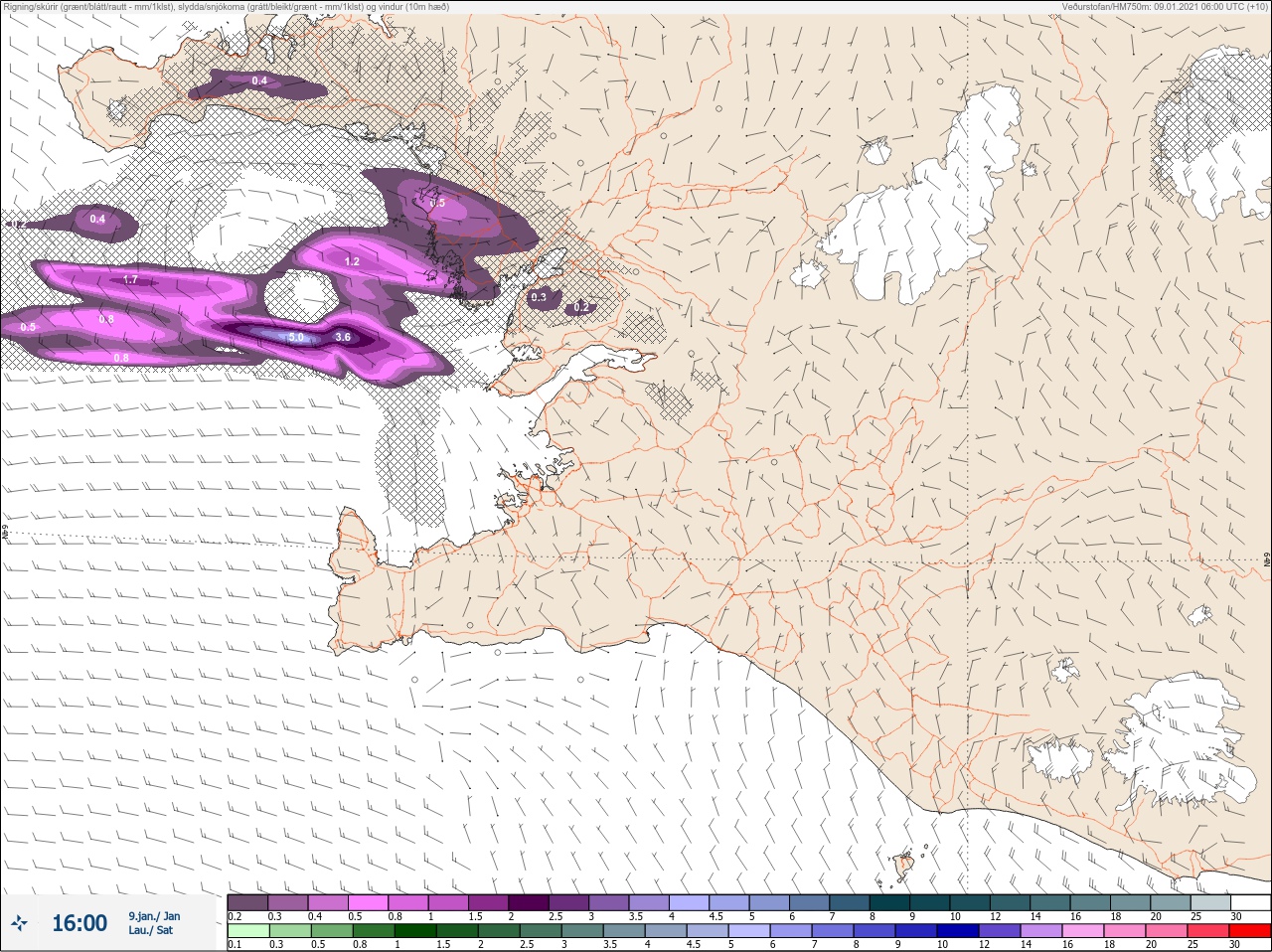Image resolution: width=1272 pixels, height=952 pixels.
Task: Click the 3.6 precipitation value on the map
Action: pos(343,338)
